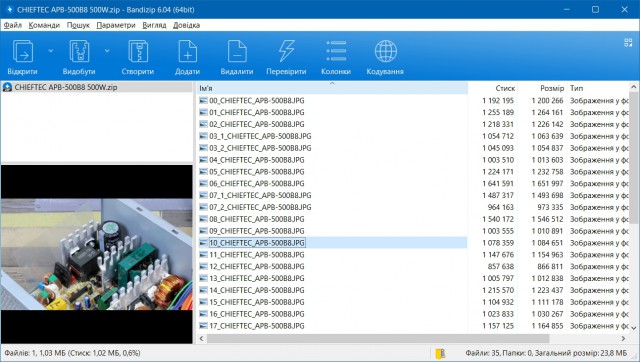This screenshot has height=362, width=640.
Task: Click the Кодування (Encoding) globe icon
Action: pos(385,51)
